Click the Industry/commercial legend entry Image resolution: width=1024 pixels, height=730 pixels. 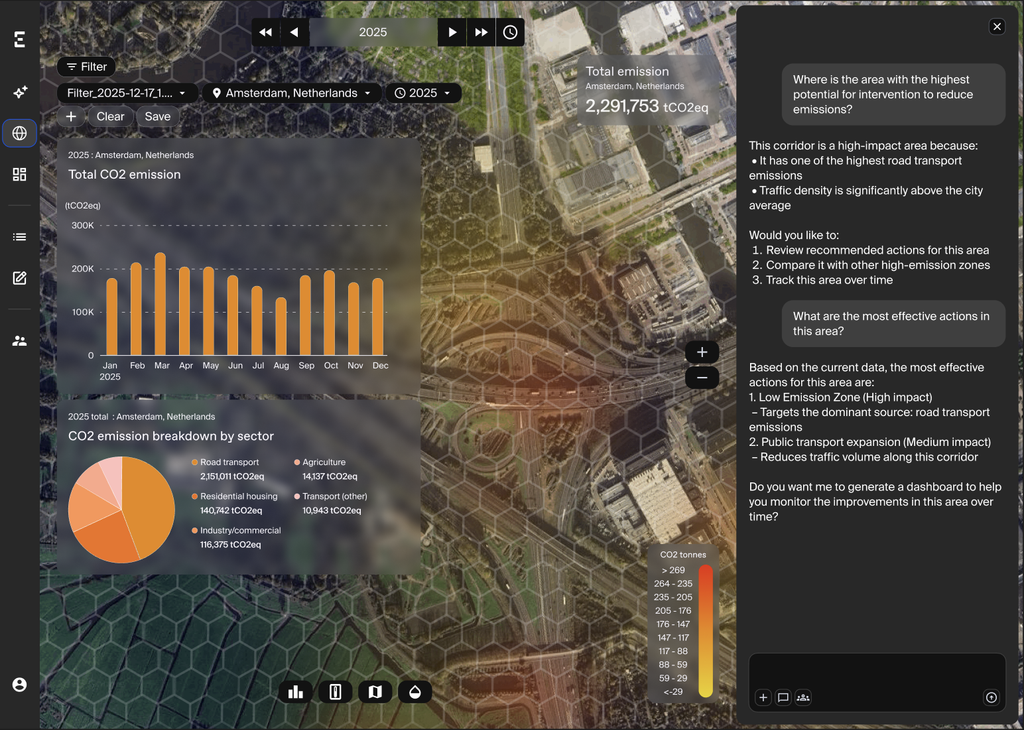click(x=236, y=537)
